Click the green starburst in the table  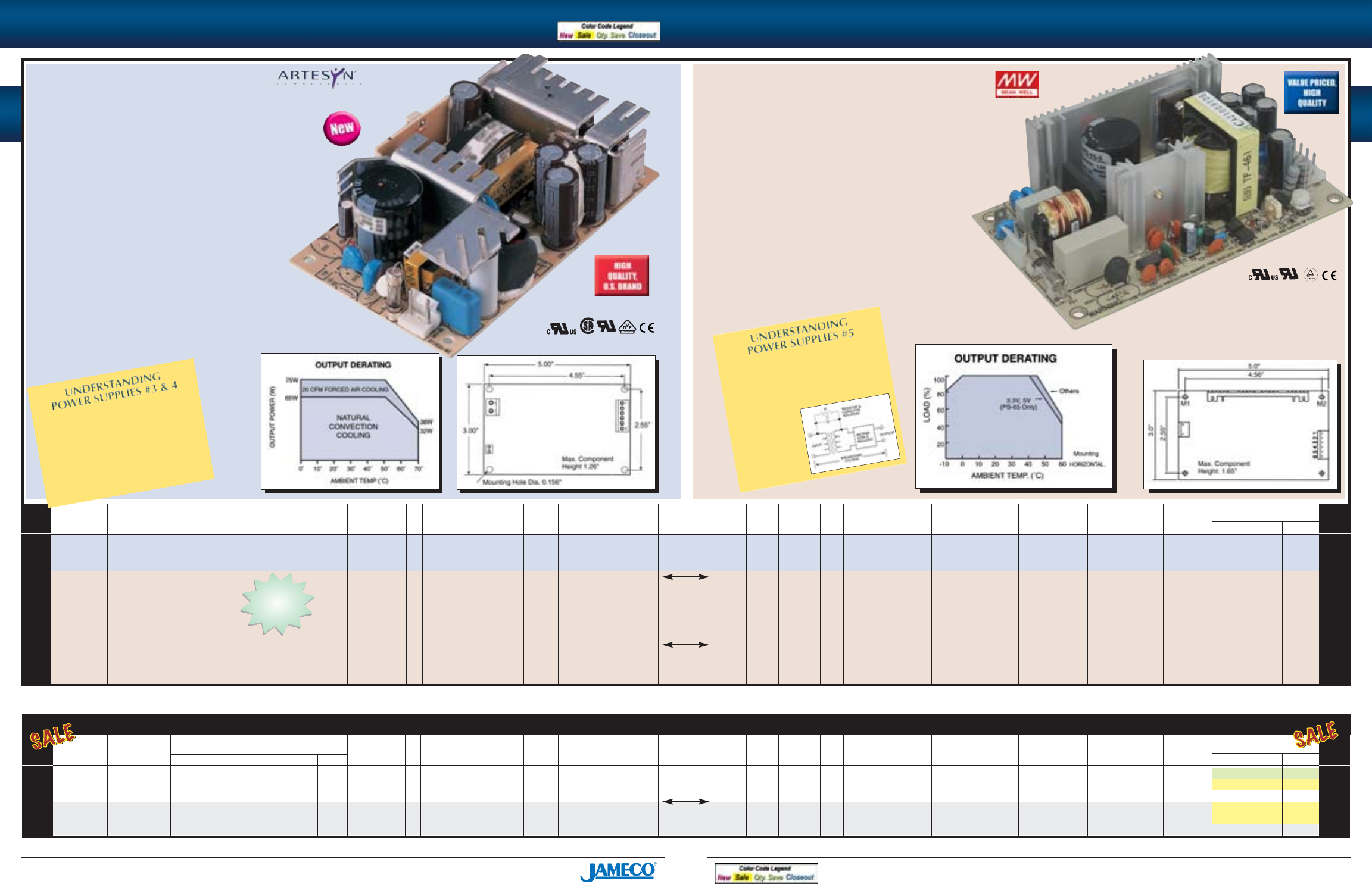coord(277,604)
